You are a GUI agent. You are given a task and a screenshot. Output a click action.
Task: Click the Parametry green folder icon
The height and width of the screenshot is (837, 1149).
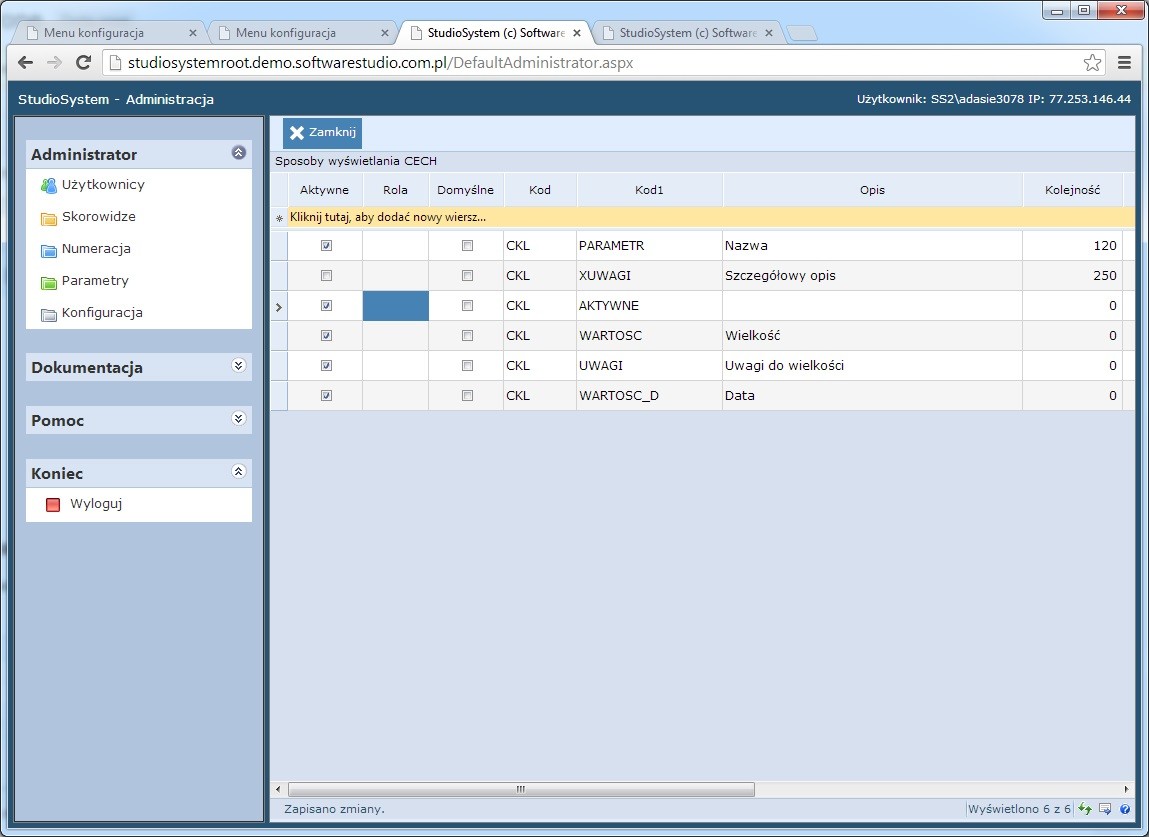pos(48,282)
